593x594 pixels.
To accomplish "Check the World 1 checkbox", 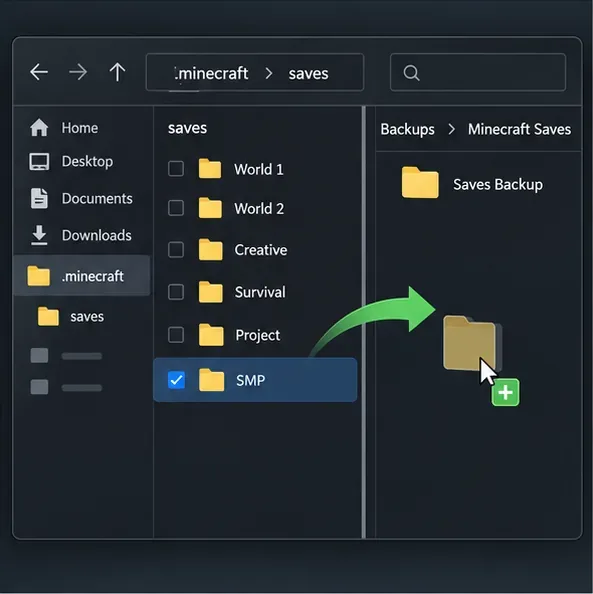I will click(x=176, y=169).
